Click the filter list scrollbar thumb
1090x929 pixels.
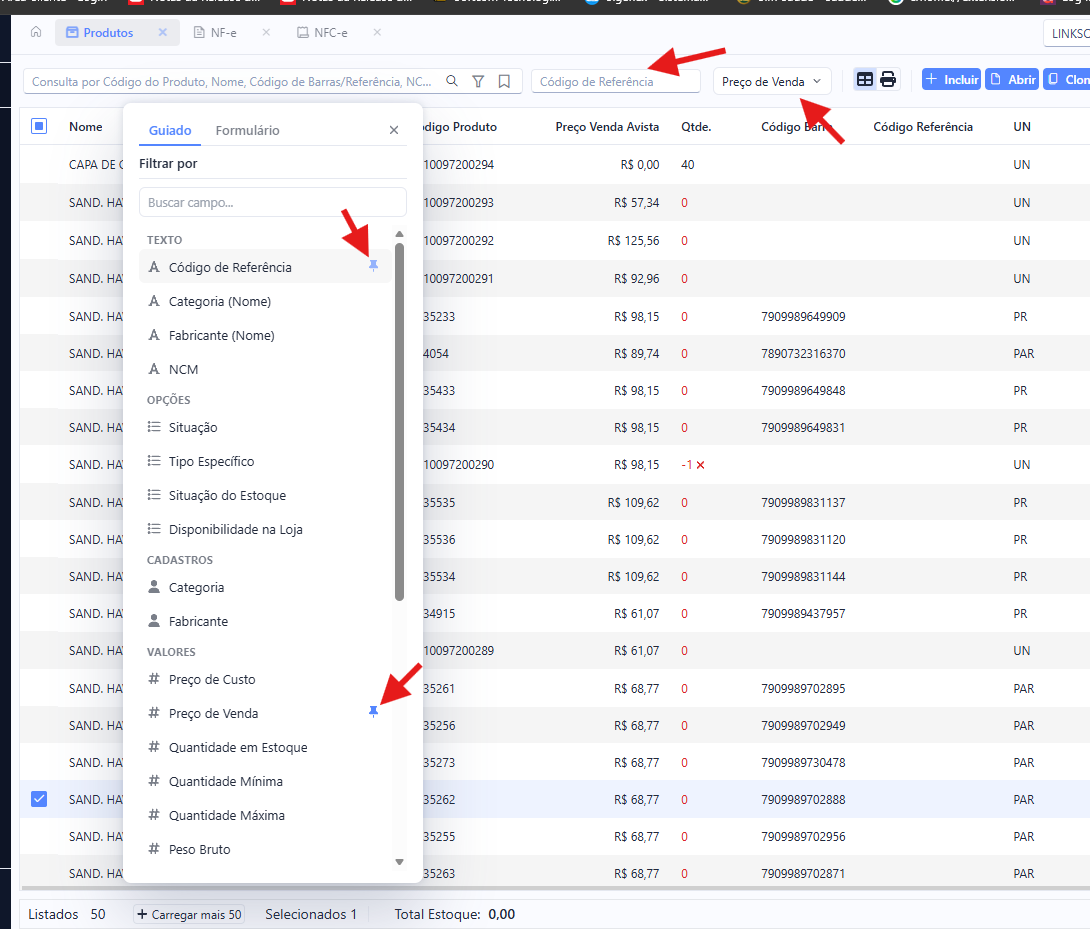(399, 421)
